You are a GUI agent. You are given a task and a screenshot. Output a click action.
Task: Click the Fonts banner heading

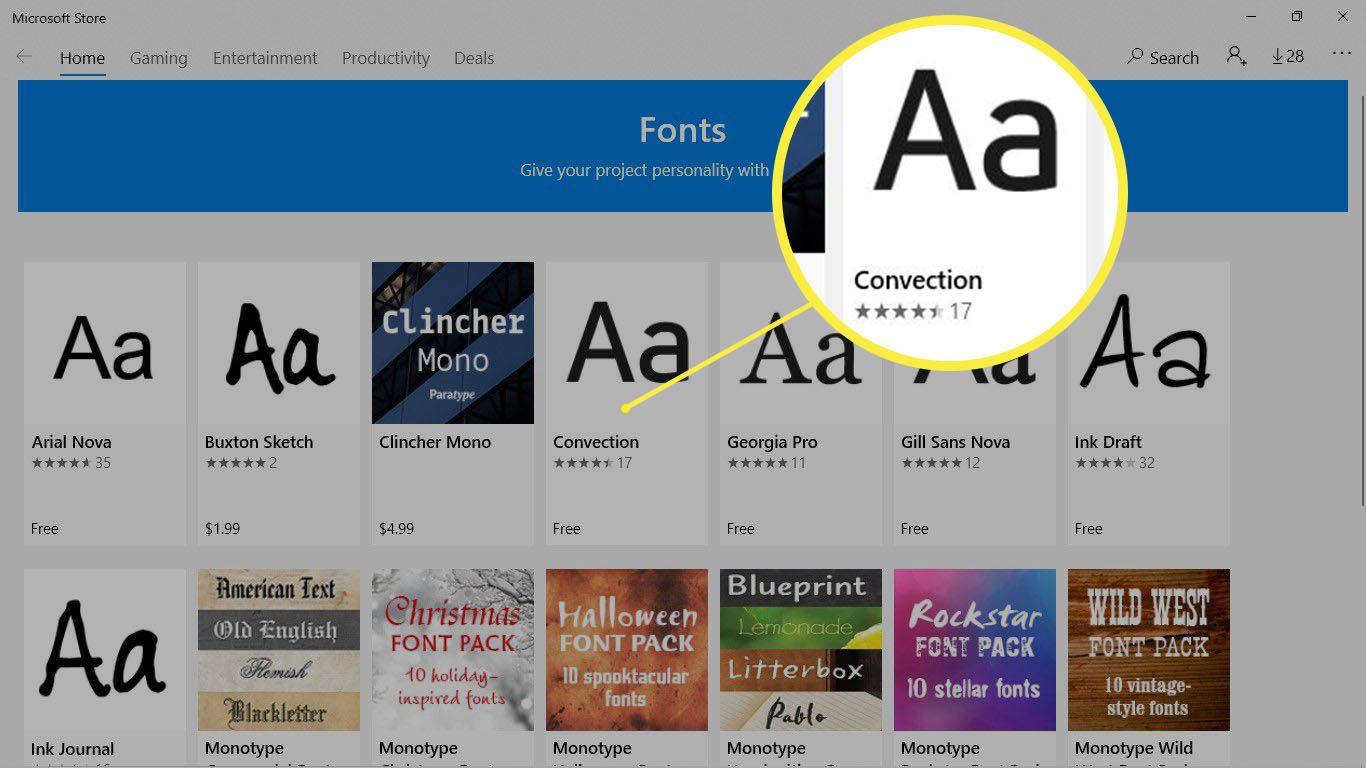[683, 130]
